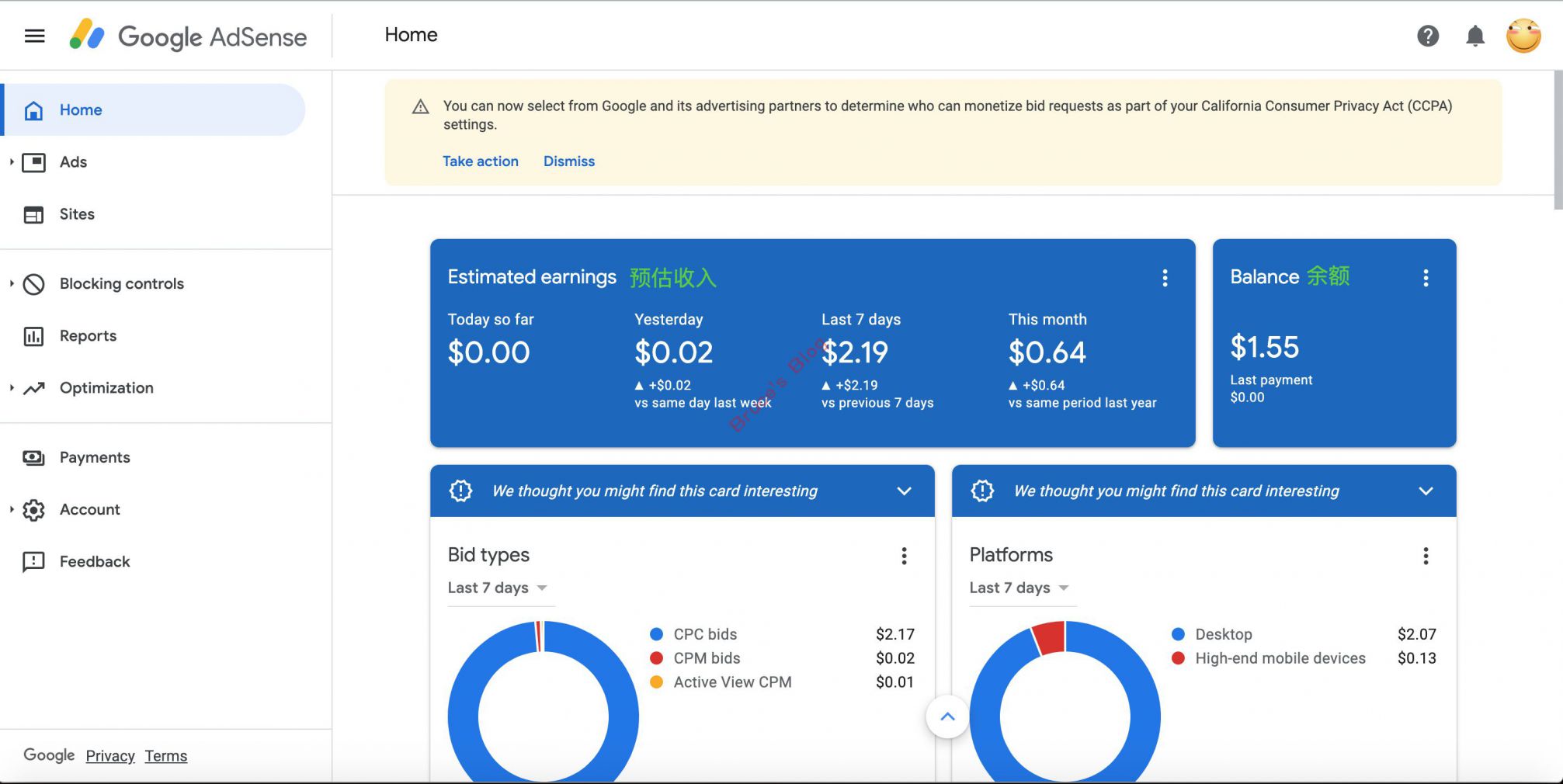Click the Feedback speech icon
This screenshot has width=1563, height=784.
click(x=33, y=562)
